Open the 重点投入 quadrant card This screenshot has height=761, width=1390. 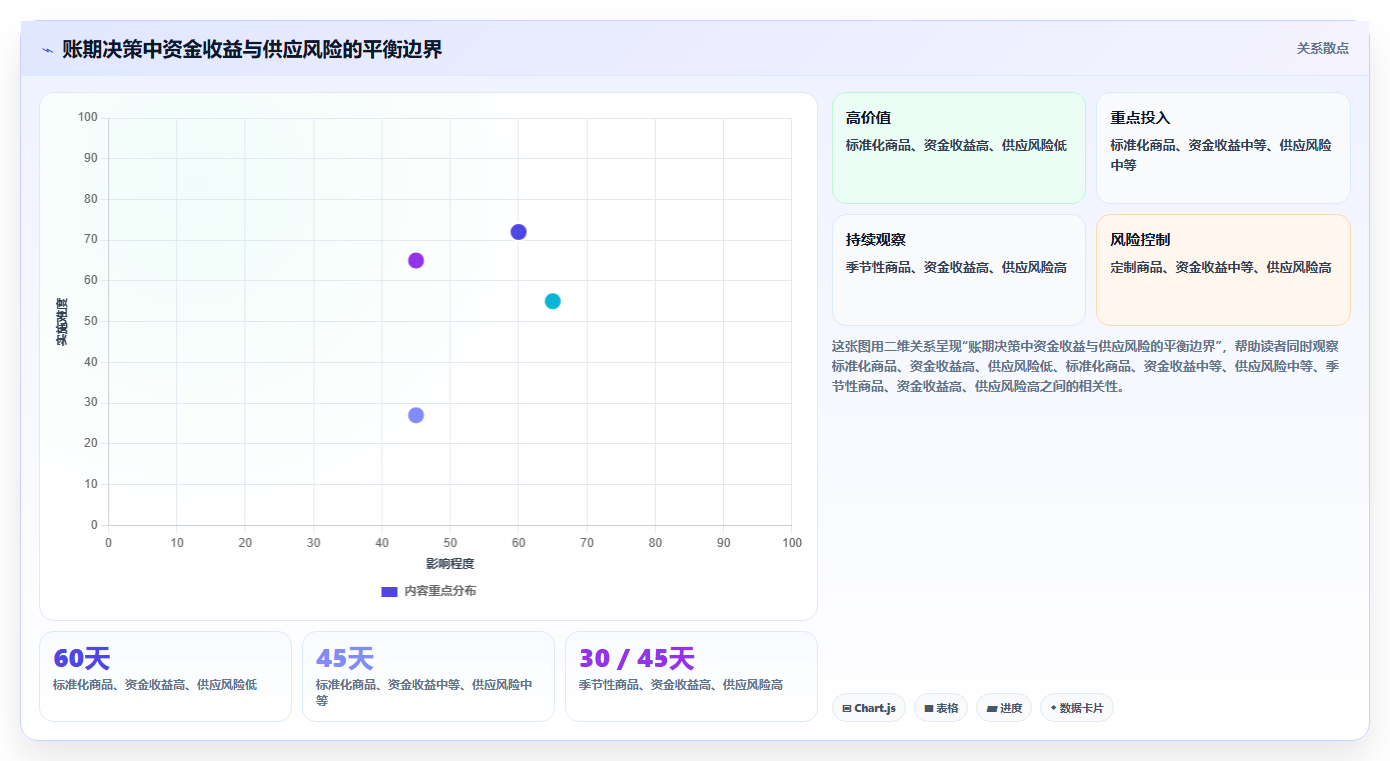pyautogui.click(x=1223, y=148)
